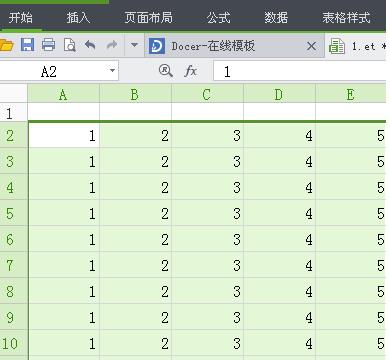This screenshot has width=390, height=360.
Task: Select row 2 header
Action: tap(13, 135)
